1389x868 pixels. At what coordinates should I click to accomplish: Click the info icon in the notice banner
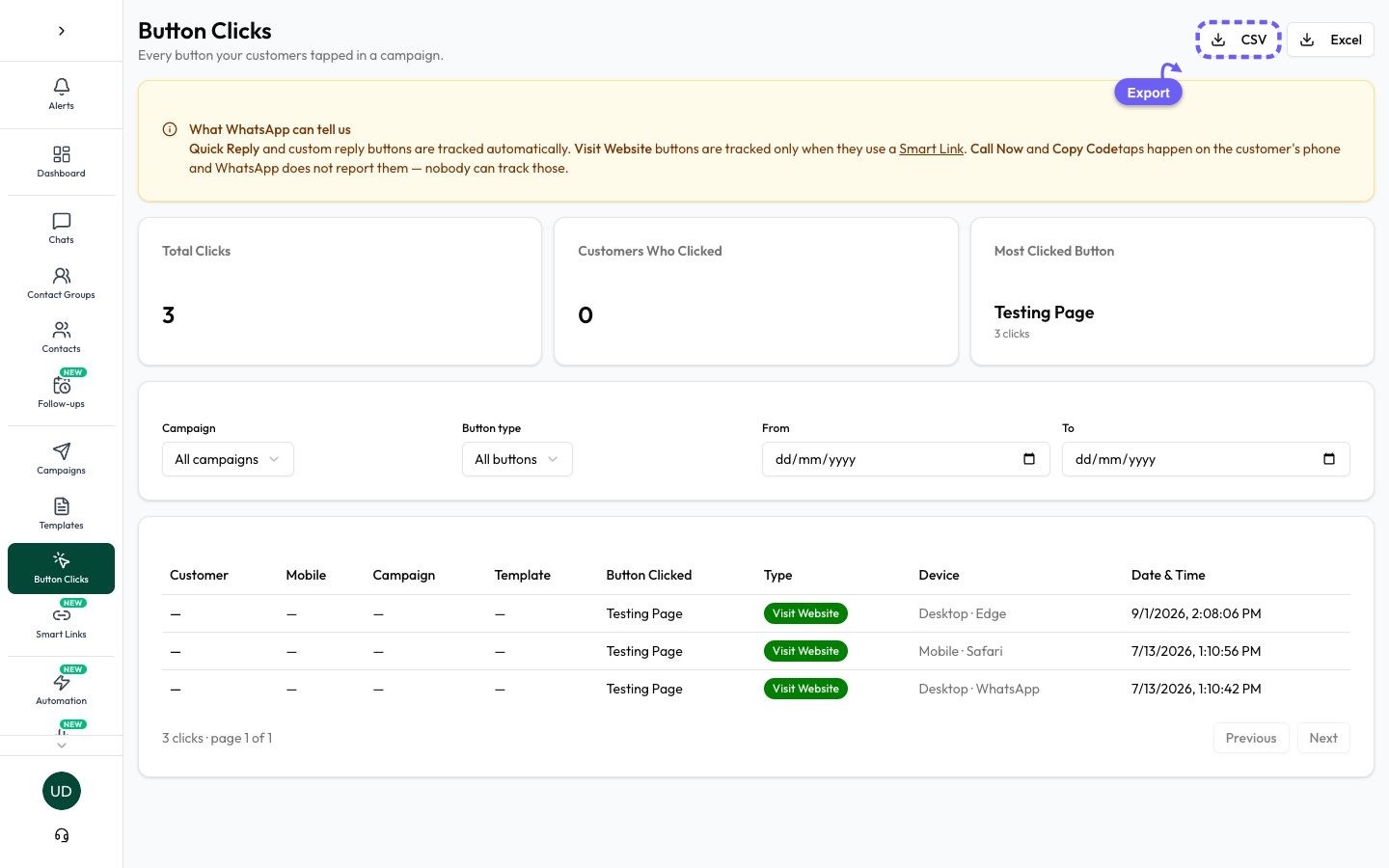[170, 129]
